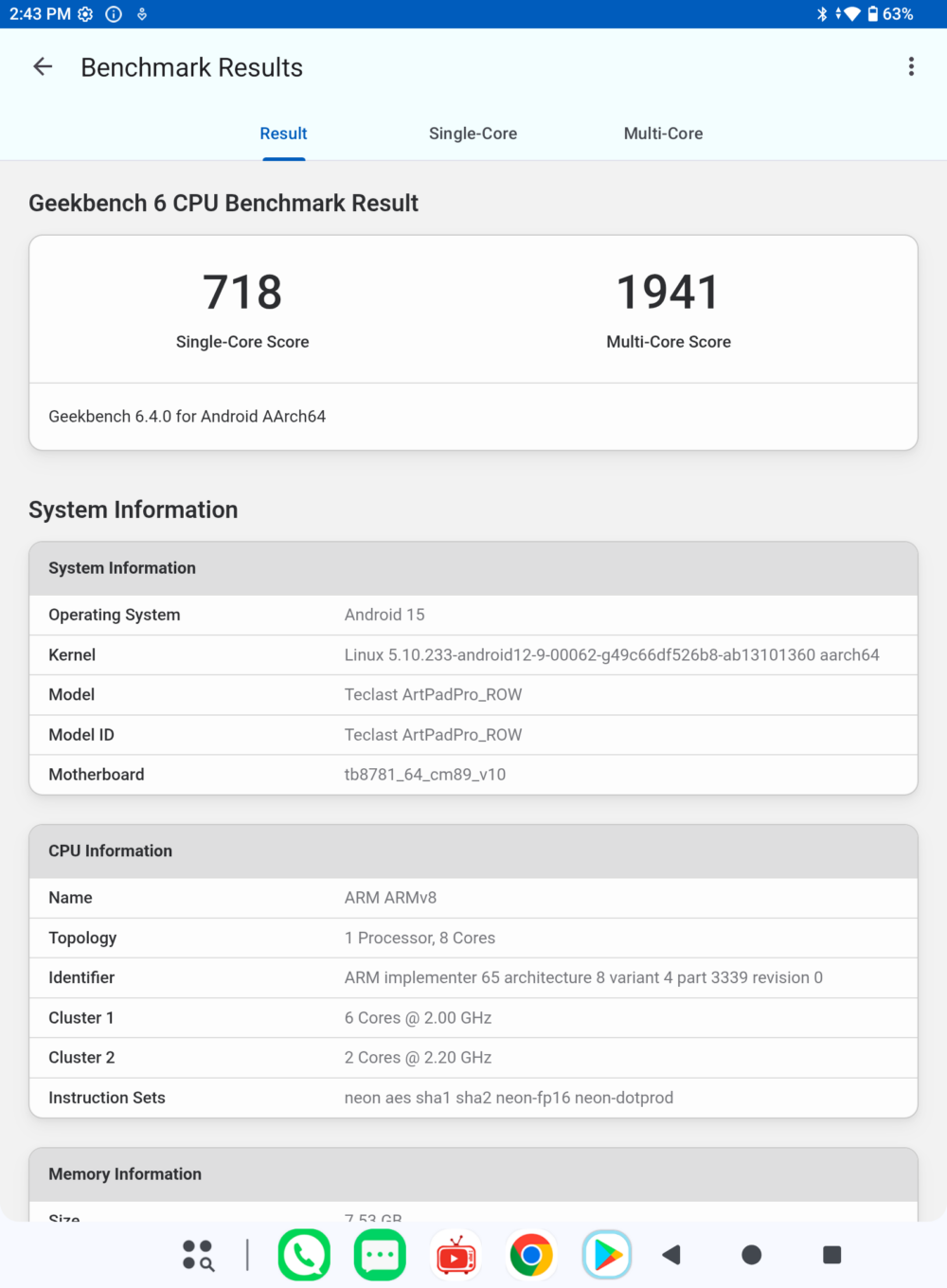The image size is (947, 1288).
Task: Tap the Model value Teclast ArtPadPro_ROW
Action: 433,695
